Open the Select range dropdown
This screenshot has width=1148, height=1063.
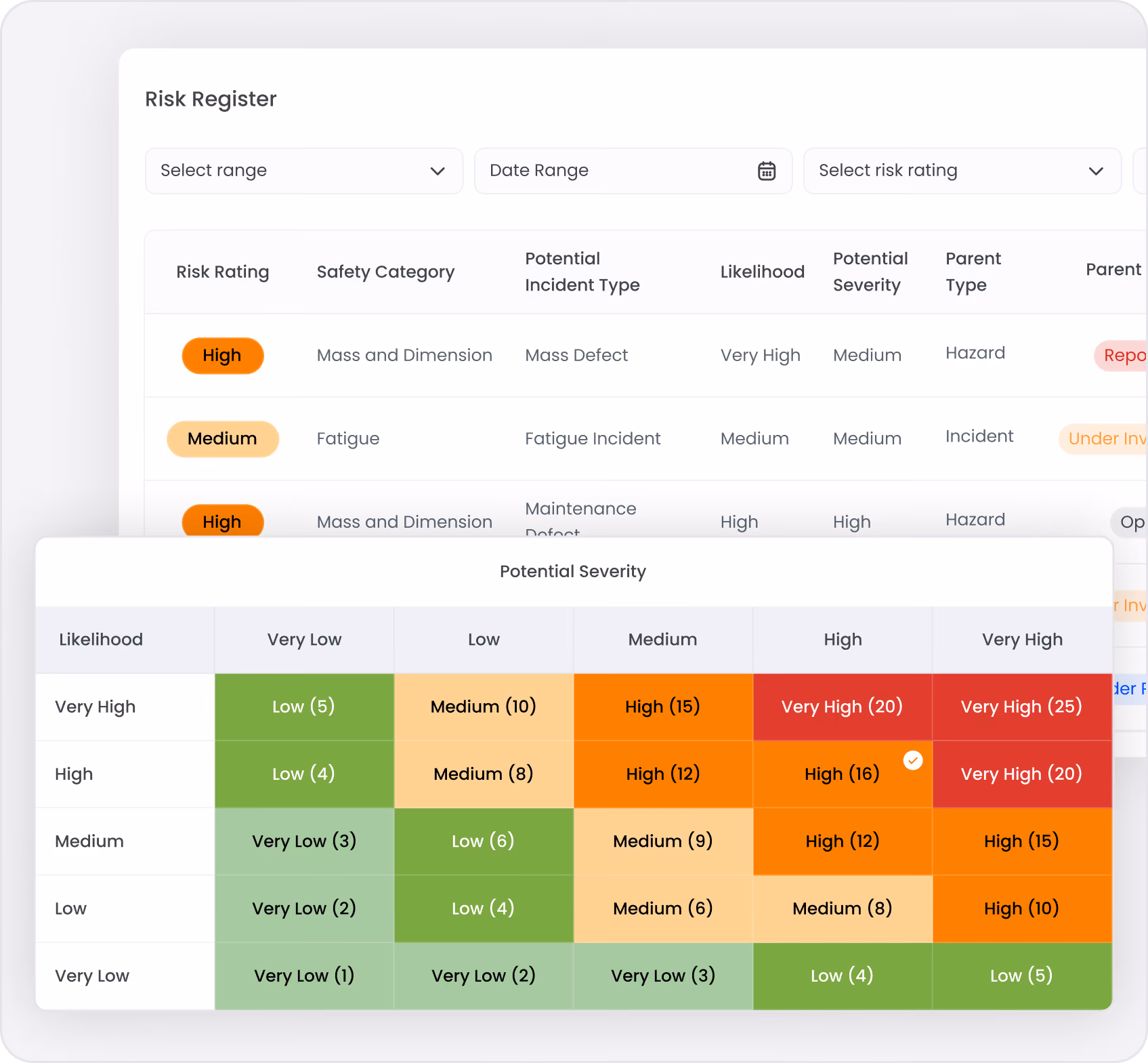click(304, 171)
